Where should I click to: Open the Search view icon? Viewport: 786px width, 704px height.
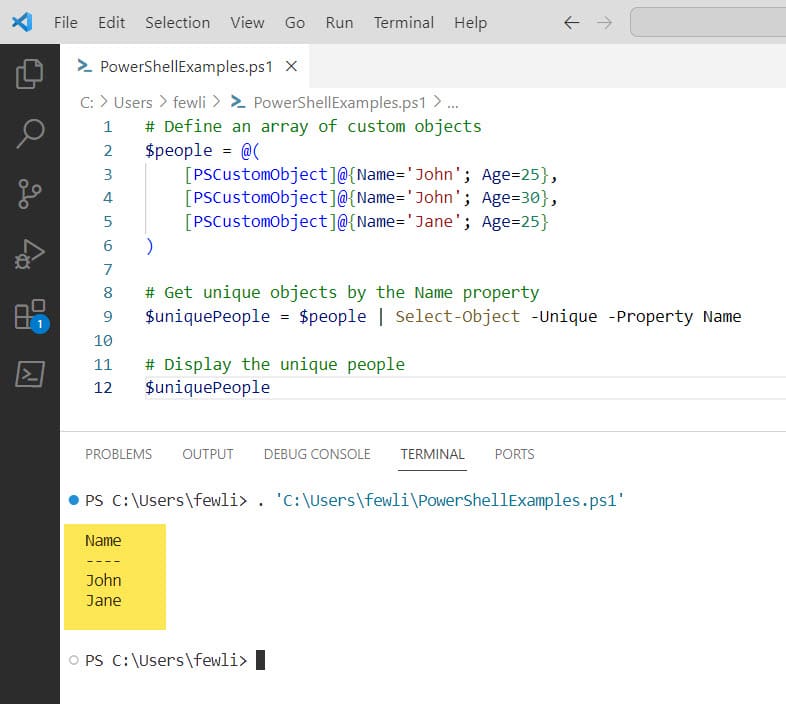pos(30,133)
